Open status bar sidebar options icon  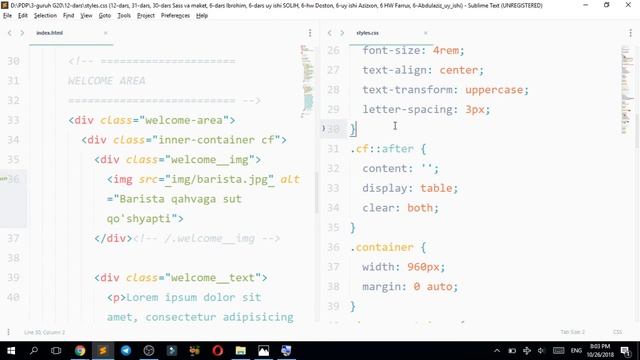pyautogui.click(x=8, y=332)
